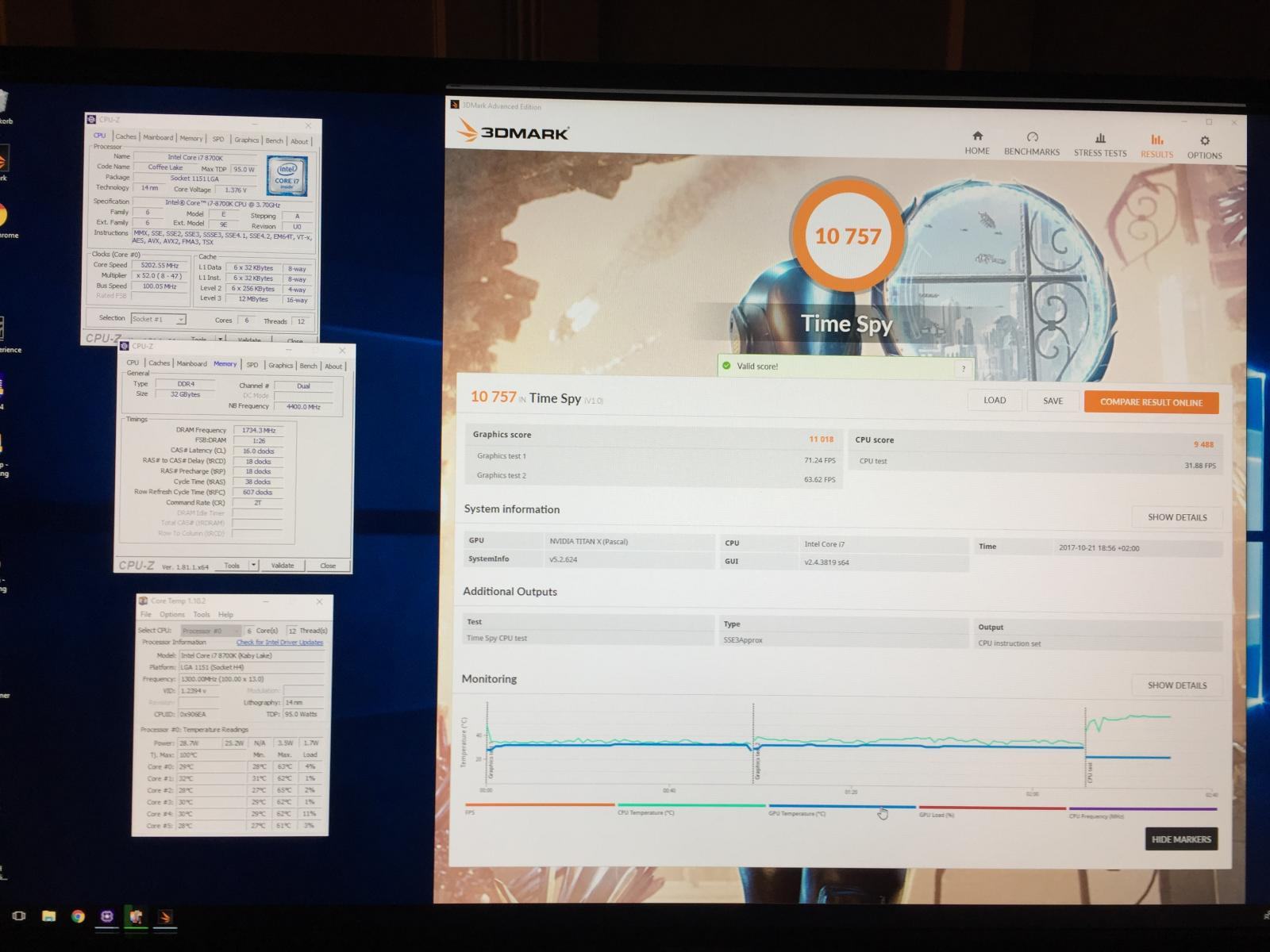This screenshot has height=952, width=1270.
Task: Open the CPU-Z taskbar icon
Action: coord(106,916)
